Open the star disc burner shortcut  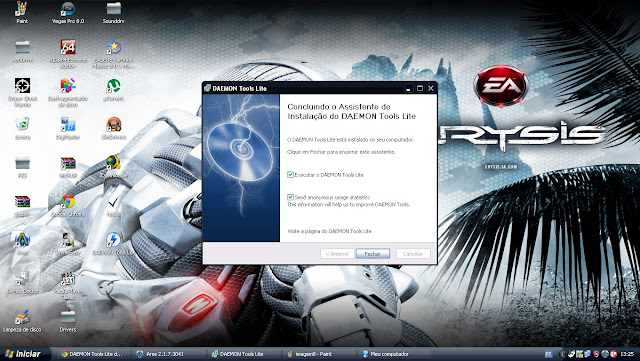[113, 47]
